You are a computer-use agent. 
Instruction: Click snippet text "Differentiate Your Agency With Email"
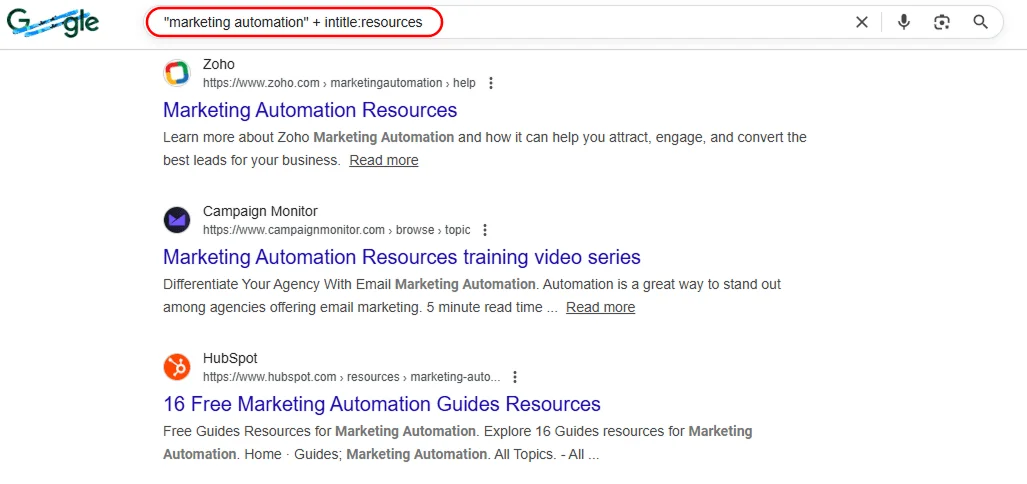(277, 285)
